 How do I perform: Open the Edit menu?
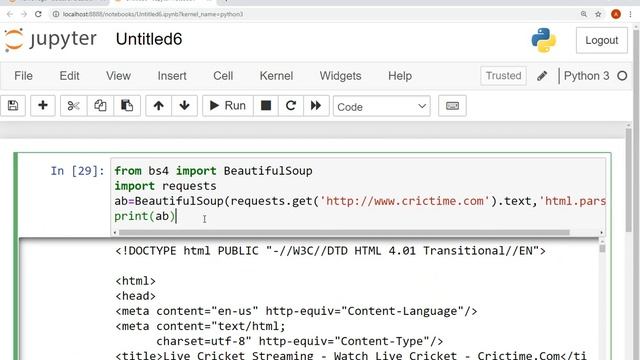point(69,76)
